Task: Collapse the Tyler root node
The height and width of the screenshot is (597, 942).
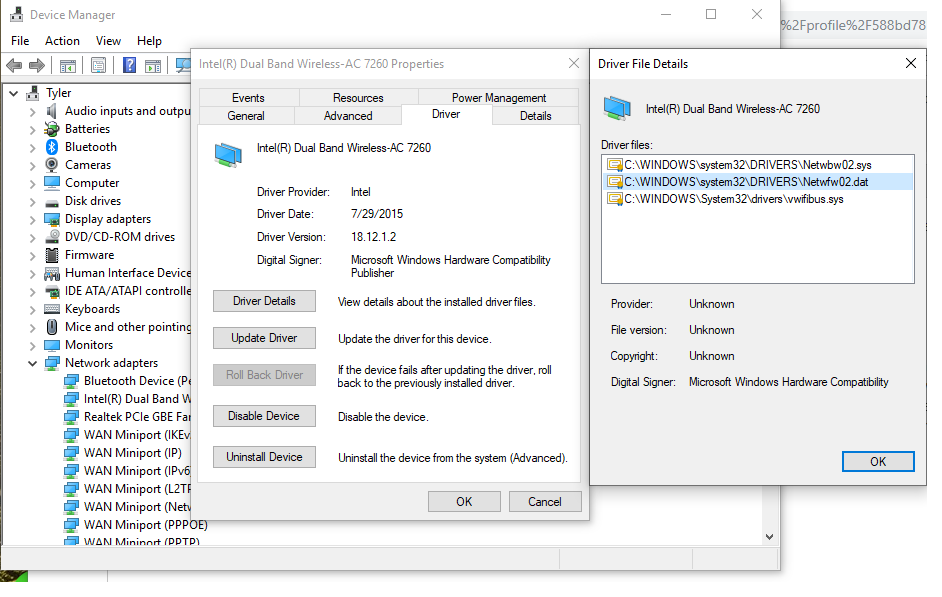Action: coord(13,94)
